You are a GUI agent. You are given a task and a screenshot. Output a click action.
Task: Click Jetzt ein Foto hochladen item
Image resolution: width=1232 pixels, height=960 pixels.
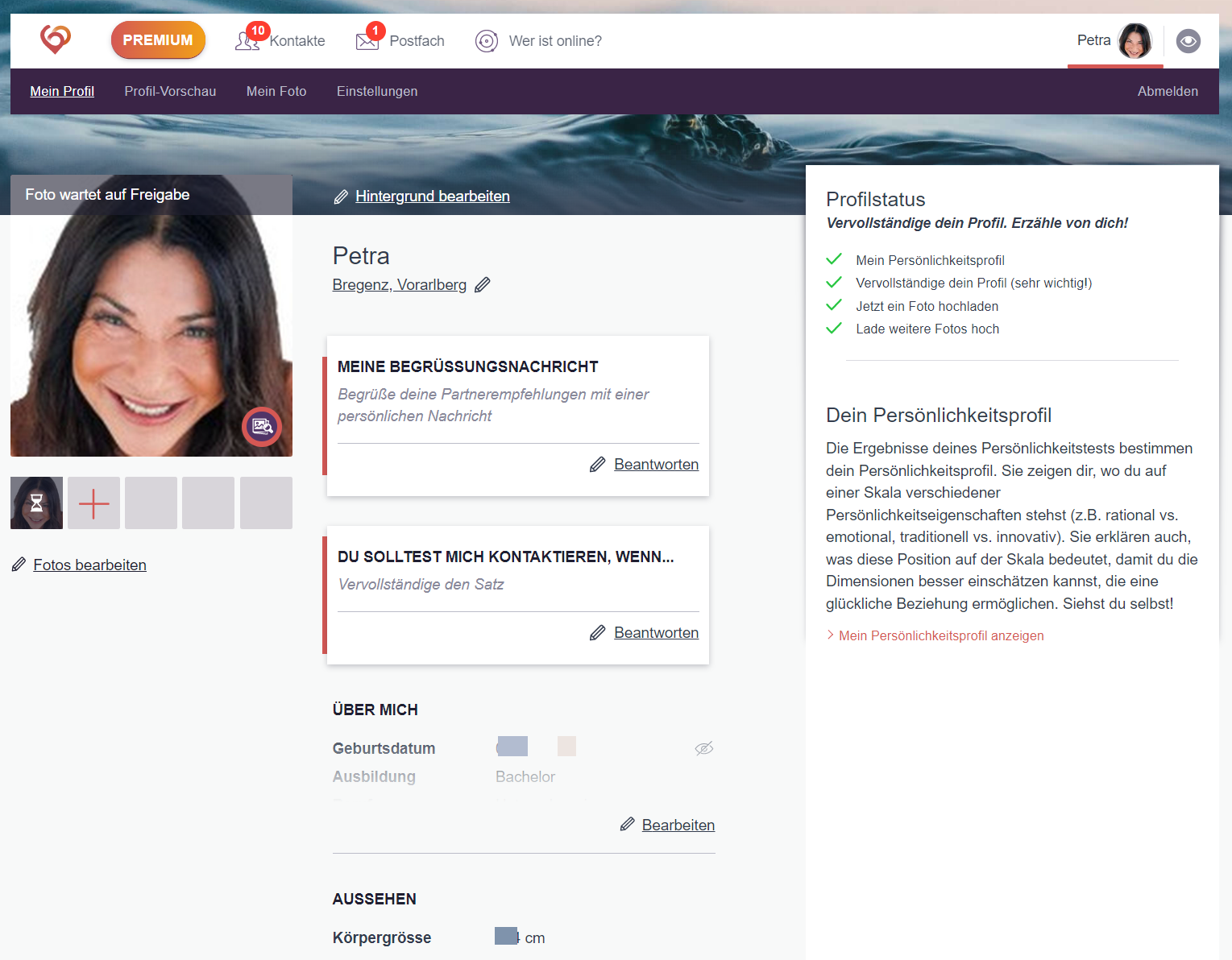click(x=927, y=306)
